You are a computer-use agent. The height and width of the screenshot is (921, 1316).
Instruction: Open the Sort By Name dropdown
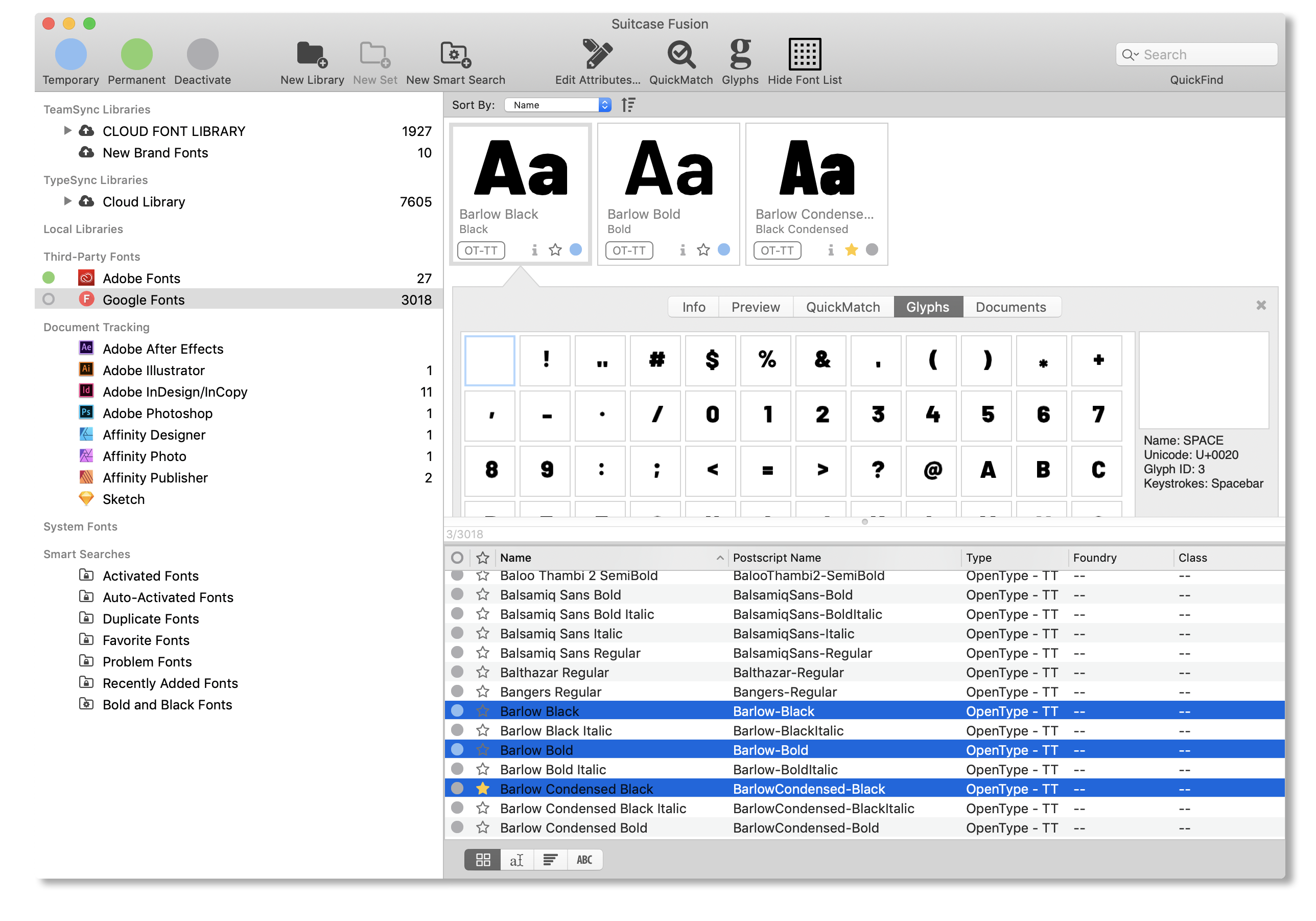point(557,105)
